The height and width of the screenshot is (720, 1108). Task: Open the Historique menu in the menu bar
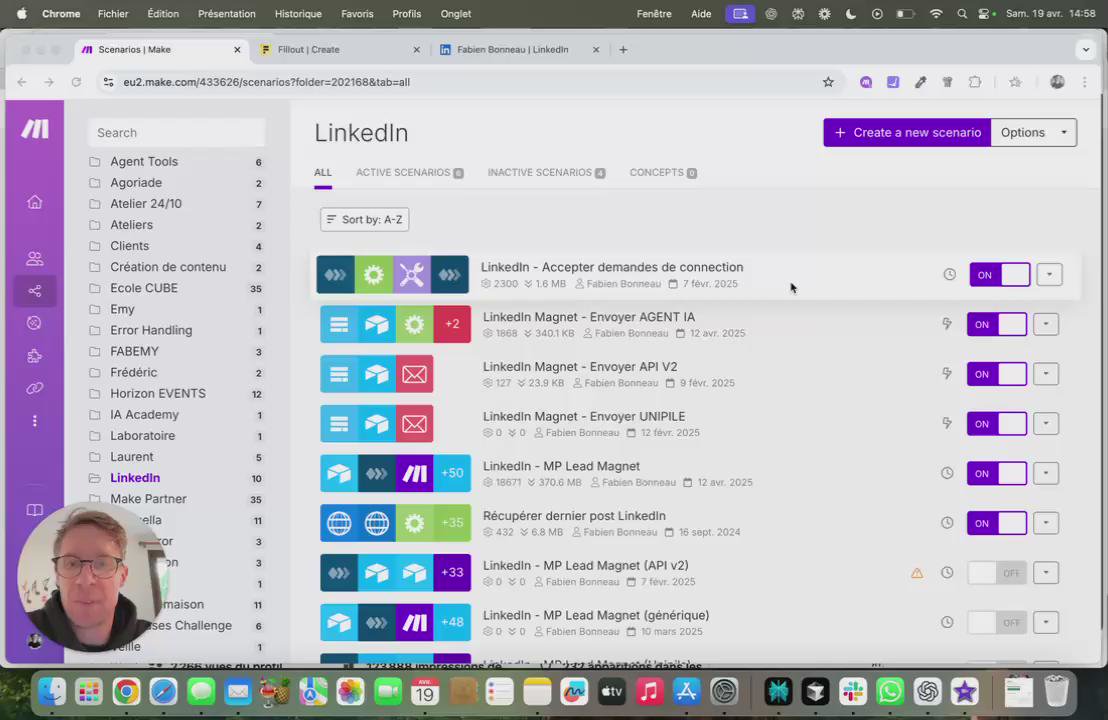coord(298,13)
